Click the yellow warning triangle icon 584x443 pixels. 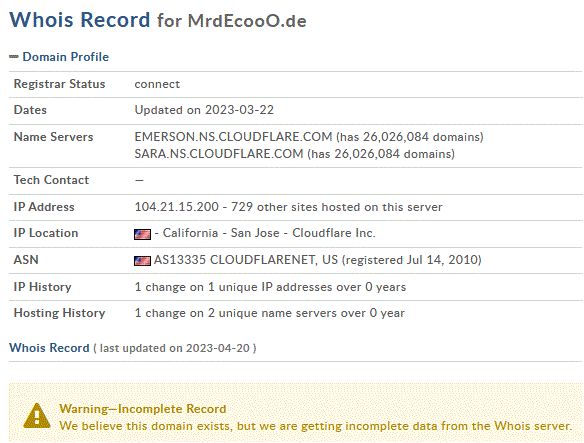[x=36, y=415]
